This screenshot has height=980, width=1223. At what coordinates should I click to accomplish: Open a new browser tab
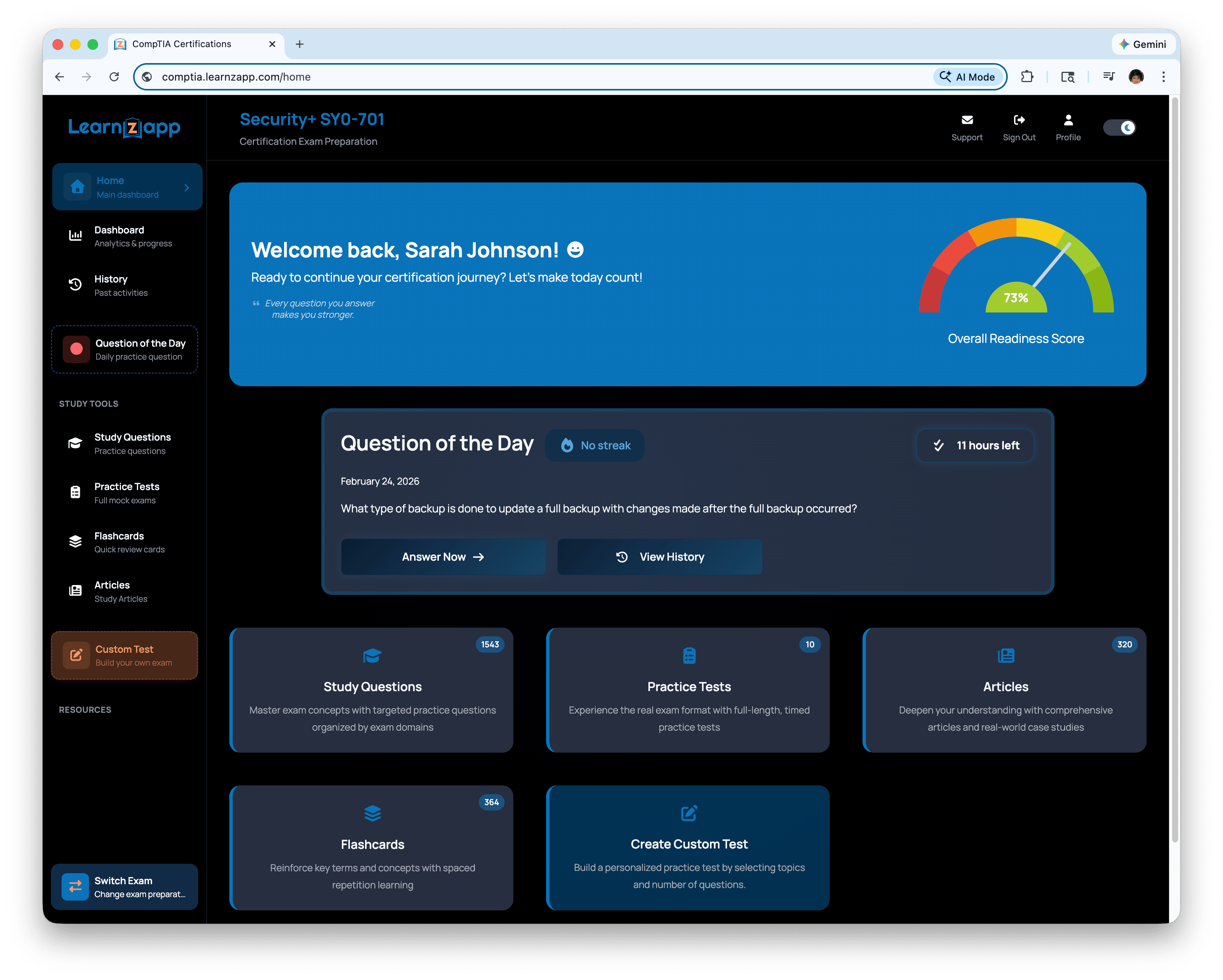(x=300, y=44)
